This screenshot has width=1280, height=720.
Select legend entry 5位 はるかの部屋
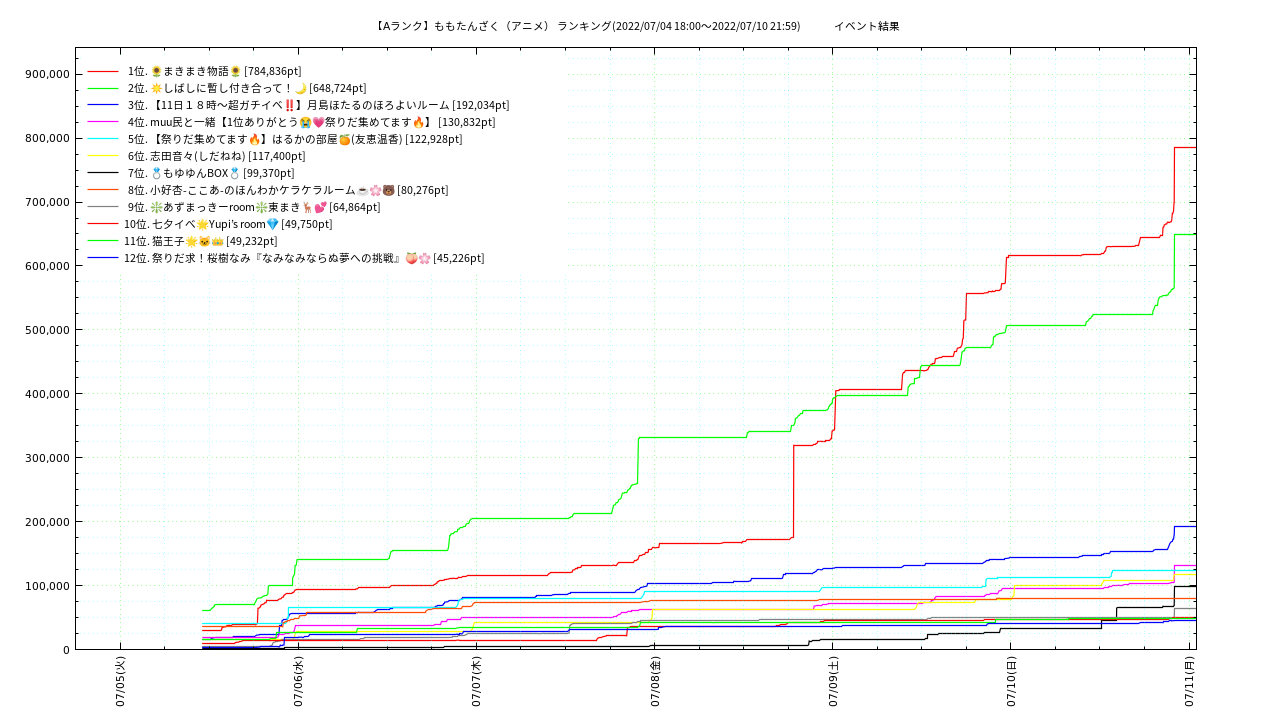pos(295,139)
